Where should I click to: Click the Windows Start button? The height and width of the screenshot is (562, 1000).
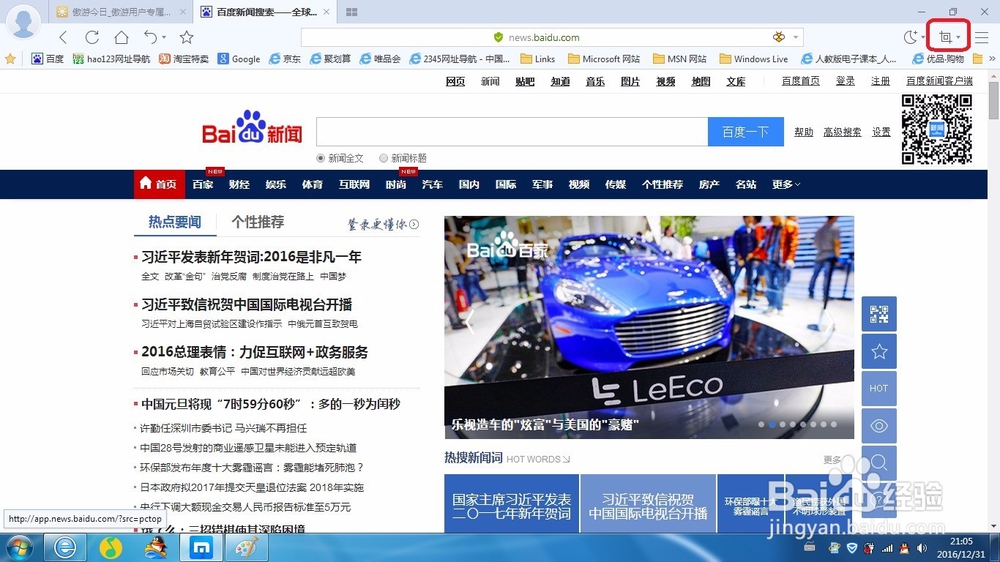[x=19, y=548]
